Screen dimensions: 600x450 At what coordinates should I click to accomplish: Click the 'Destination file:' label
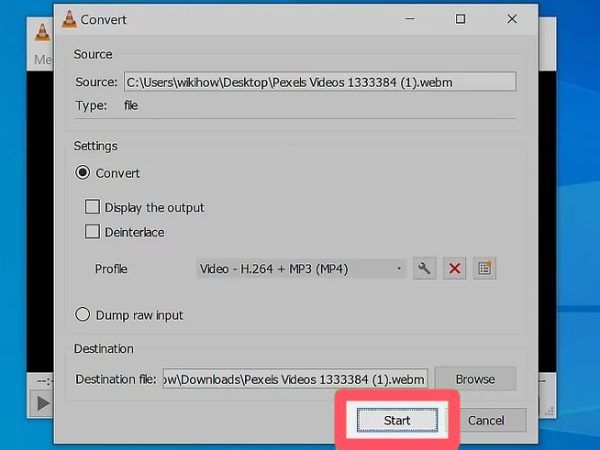(x=116, y=379)
